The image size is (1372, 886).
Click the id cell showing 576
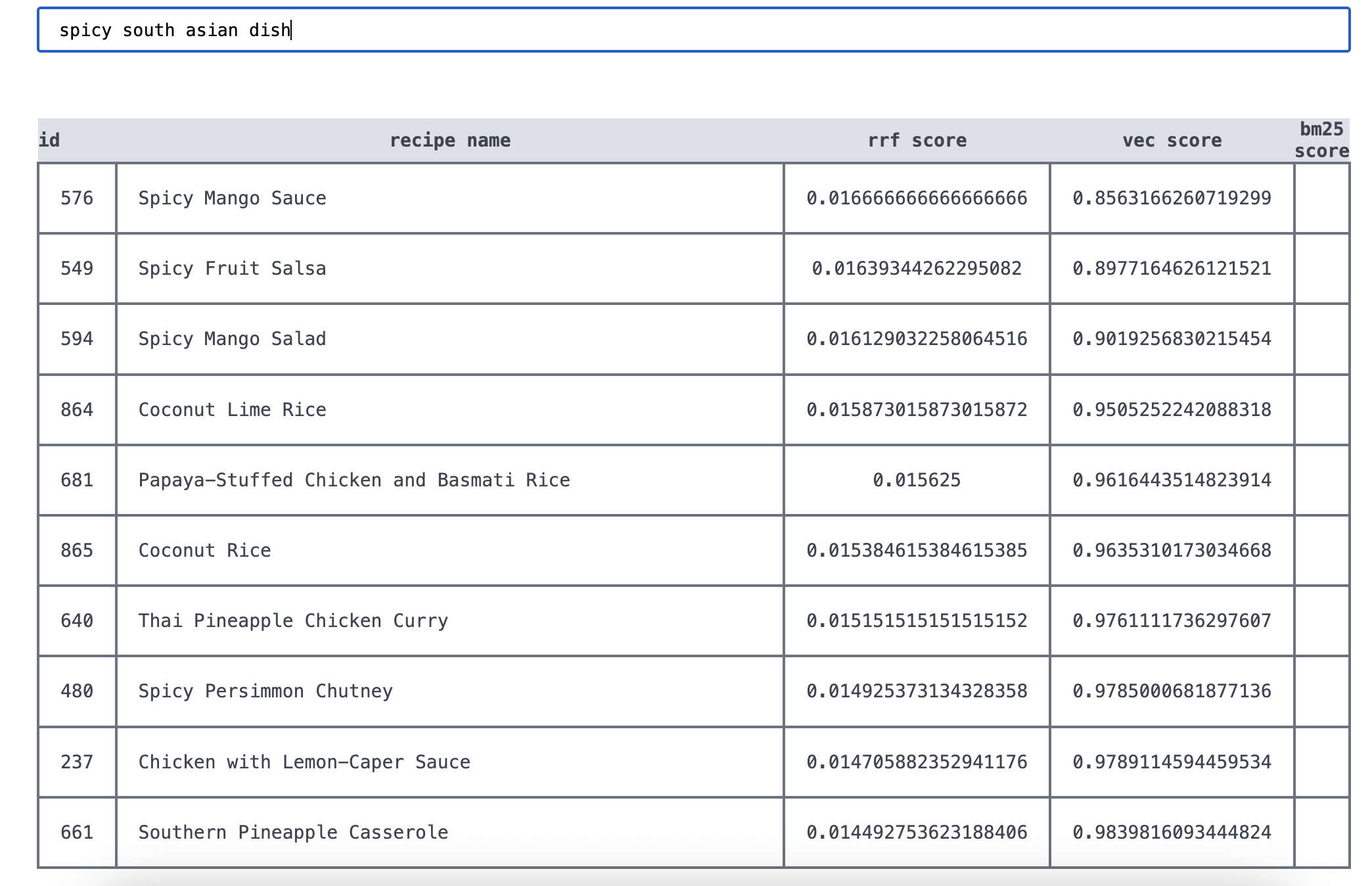[77, 198]
